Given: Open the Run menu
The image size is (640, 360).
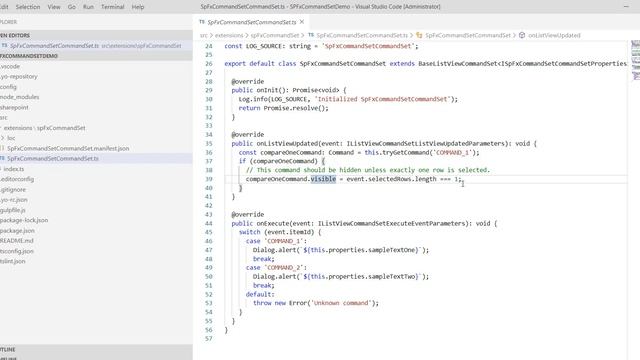Looking at the screenshot, I should pos(88,7).
